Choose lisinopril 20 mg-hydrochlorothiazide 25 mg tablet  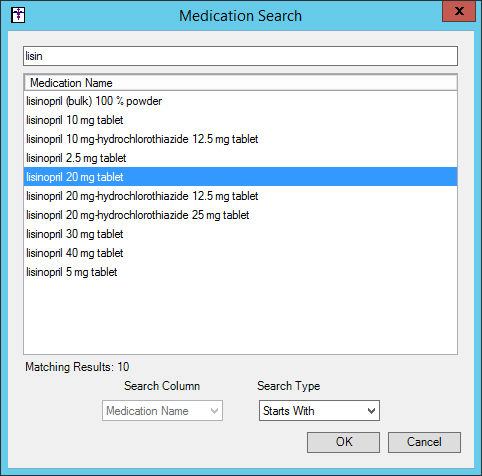click(x=240, y=215)
